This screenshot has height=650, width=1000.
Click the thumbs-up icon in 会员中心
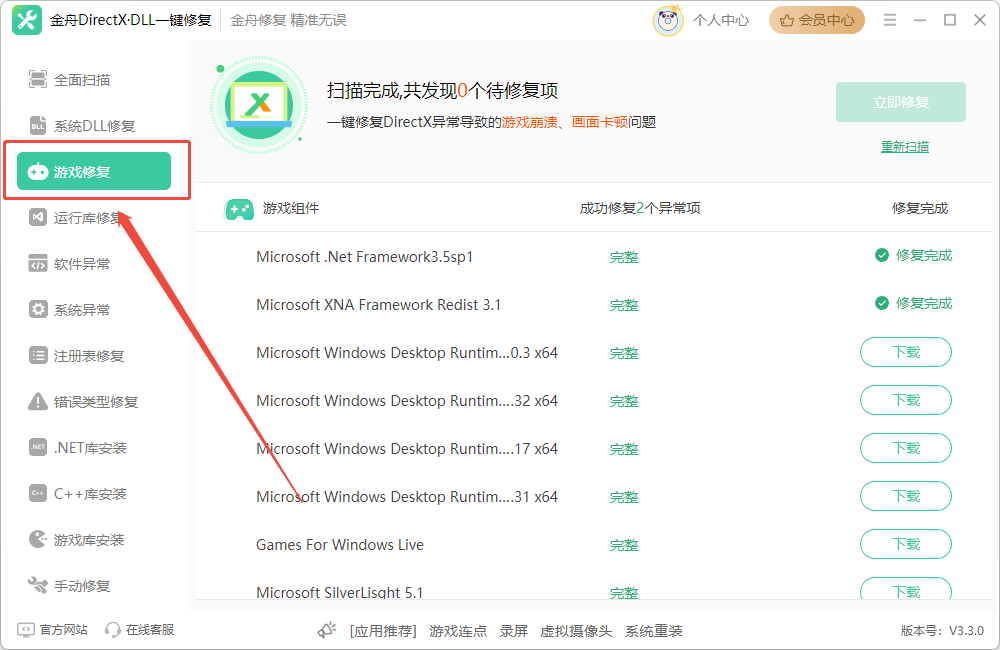(787, 20)
